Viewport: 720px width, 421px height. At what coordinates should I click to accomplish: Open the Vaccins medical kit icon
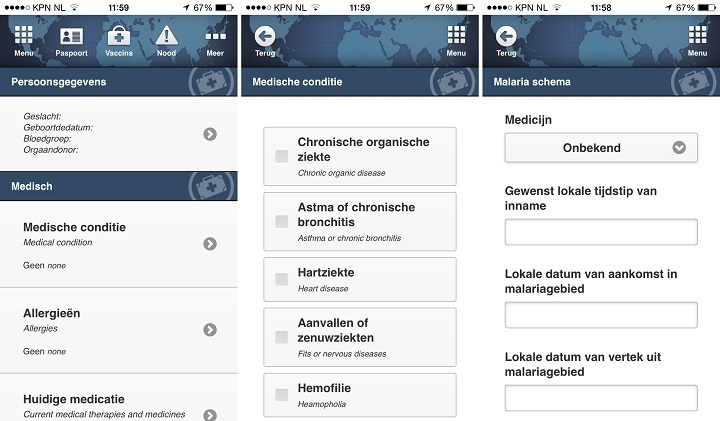pos(118,41)
